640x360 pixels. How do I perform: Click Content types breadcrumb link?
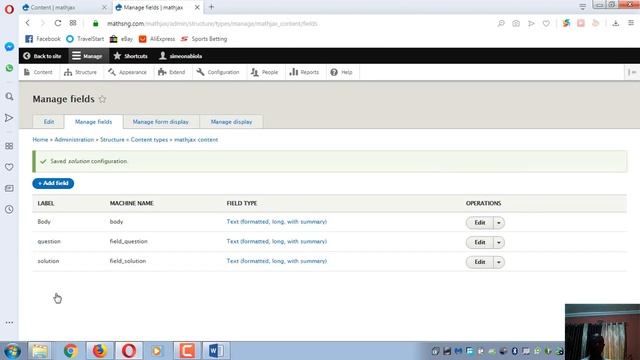pyautogui.click(x=149, y=140)
